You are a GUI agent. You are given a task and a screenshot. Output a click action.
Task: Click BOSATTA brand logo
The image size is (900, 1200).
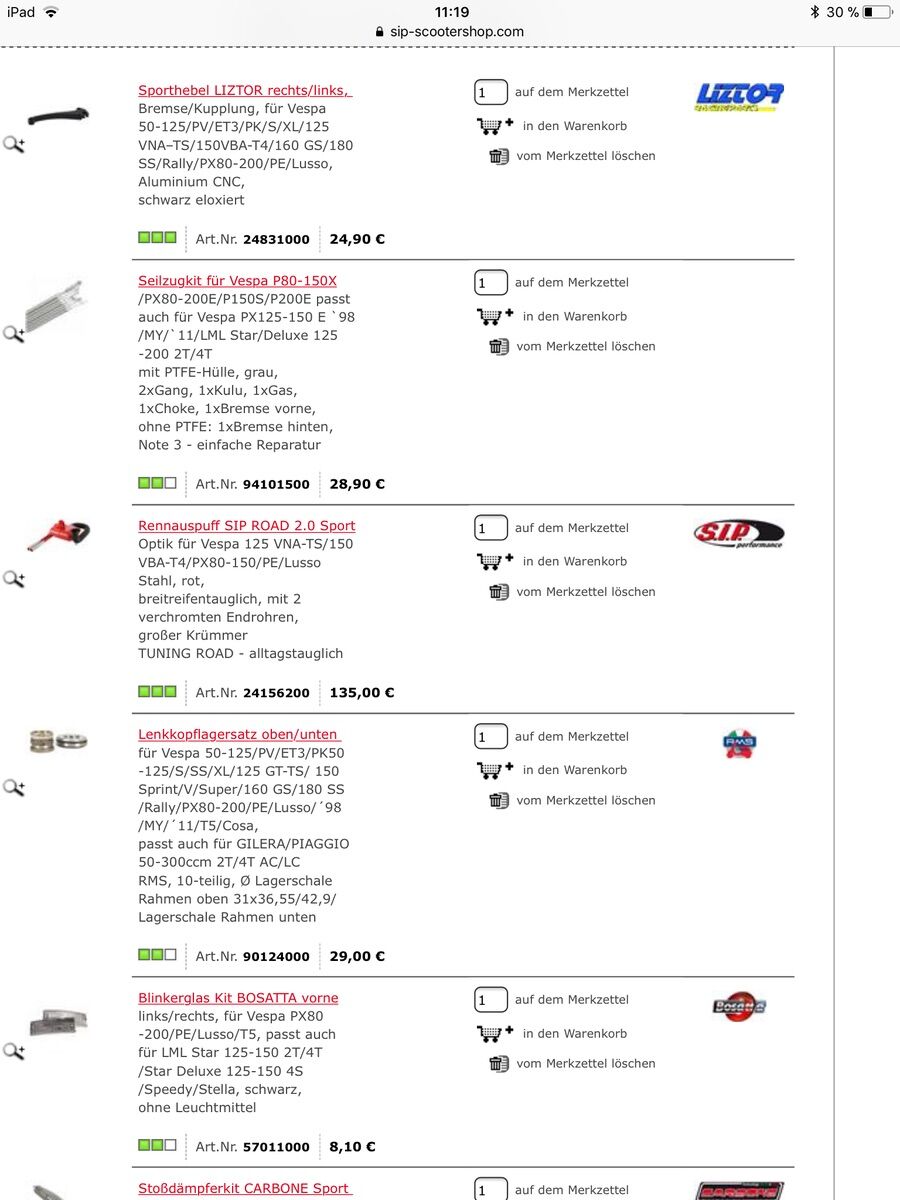click(x=739, y=1006)
